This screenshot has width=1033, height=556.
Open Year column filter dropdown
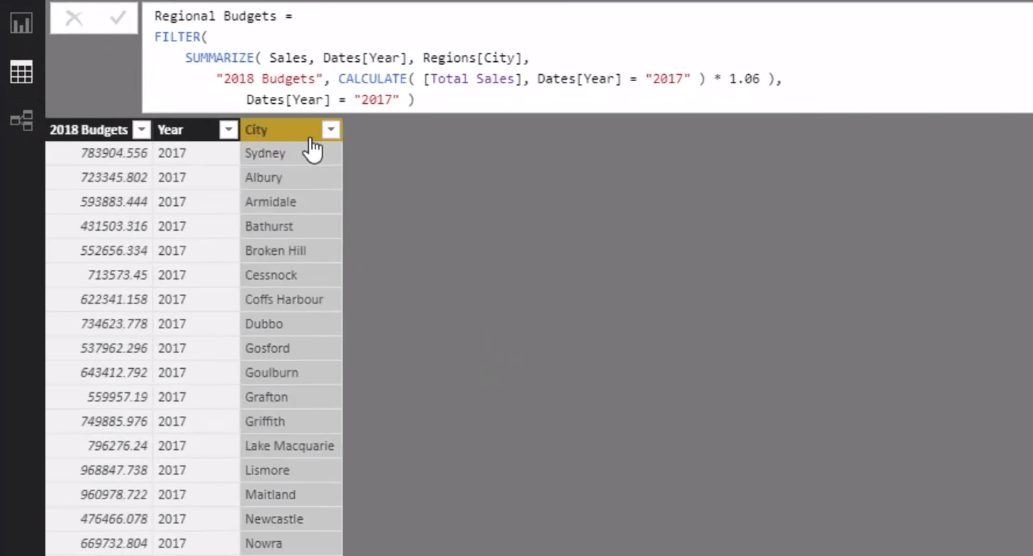point(228,130)
